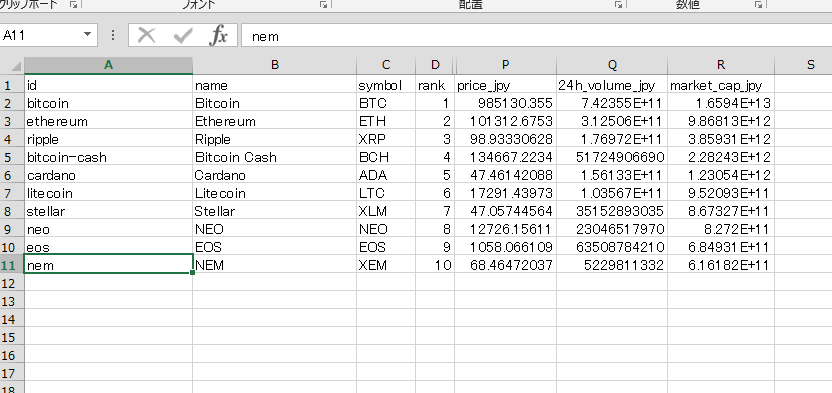Click the Enter checkmark formula bar icon
Viewport: 832px width, 393px height.
[x=183, y=36]
